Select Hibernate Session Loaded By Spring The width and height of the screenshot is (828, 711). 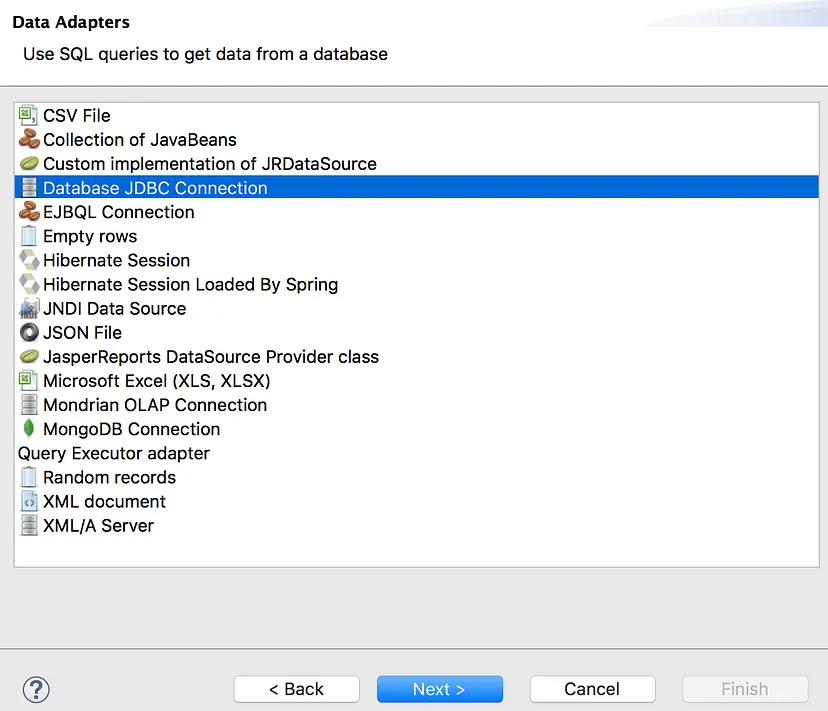[x=190, y=285]
